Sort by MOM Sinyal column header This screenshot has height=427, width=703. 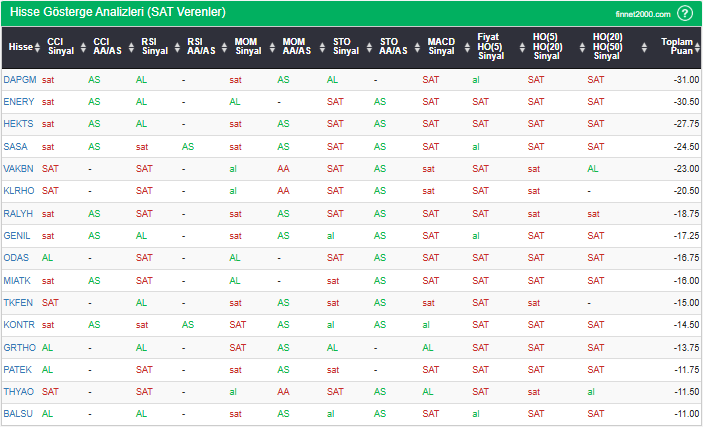(248, 46)
